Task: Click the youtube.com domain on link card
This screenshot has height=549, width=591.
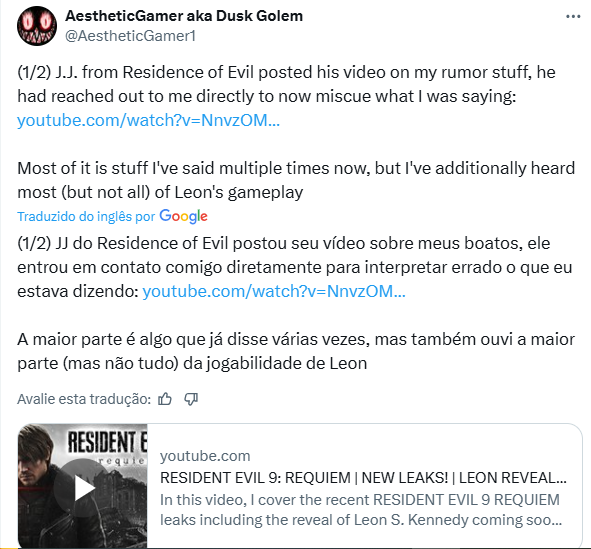Action: point(205,456)
